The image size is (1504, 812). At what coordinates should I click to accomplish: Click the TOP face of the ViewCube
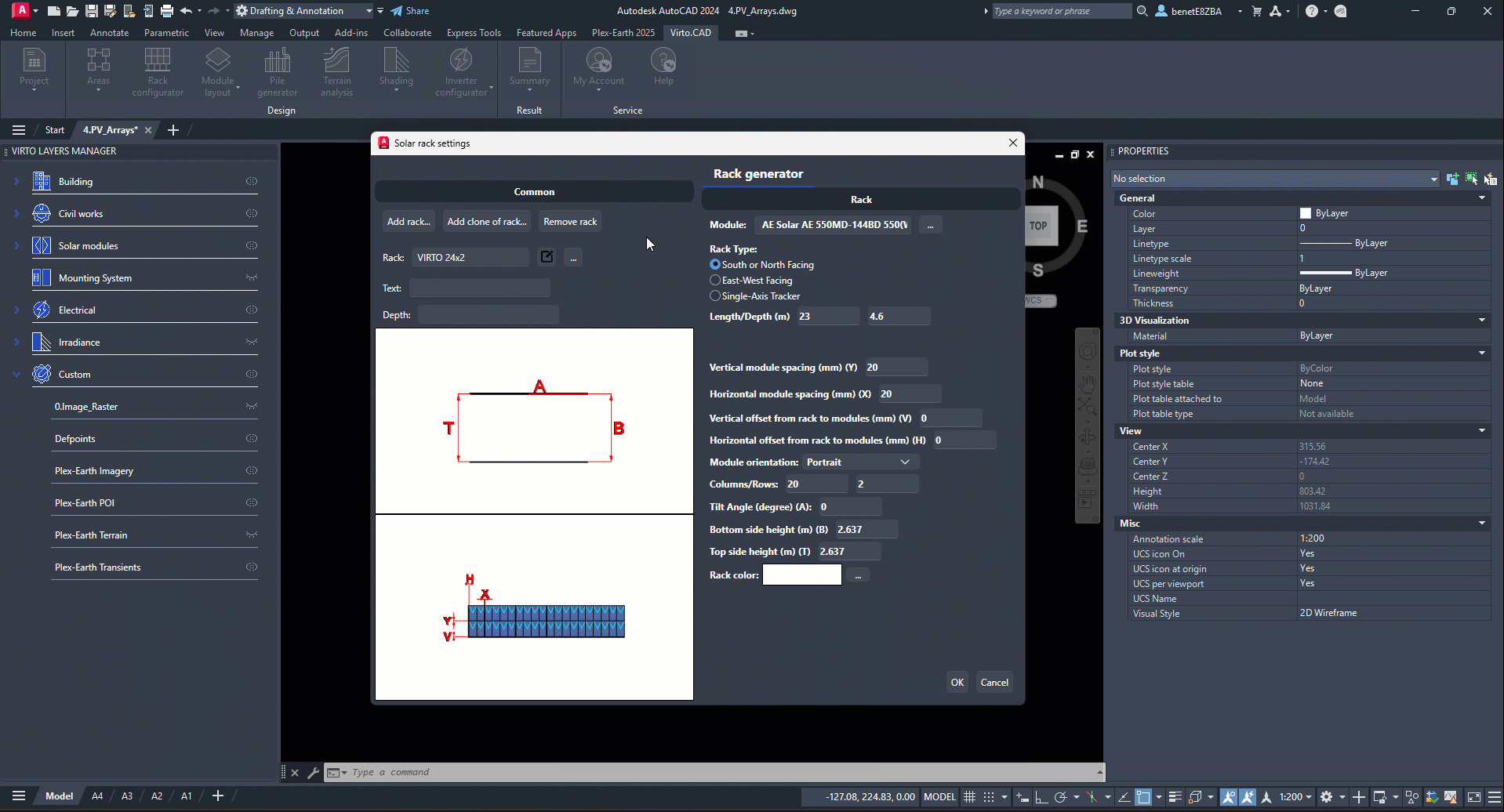pyautogui.click(x=1039, y=226)
